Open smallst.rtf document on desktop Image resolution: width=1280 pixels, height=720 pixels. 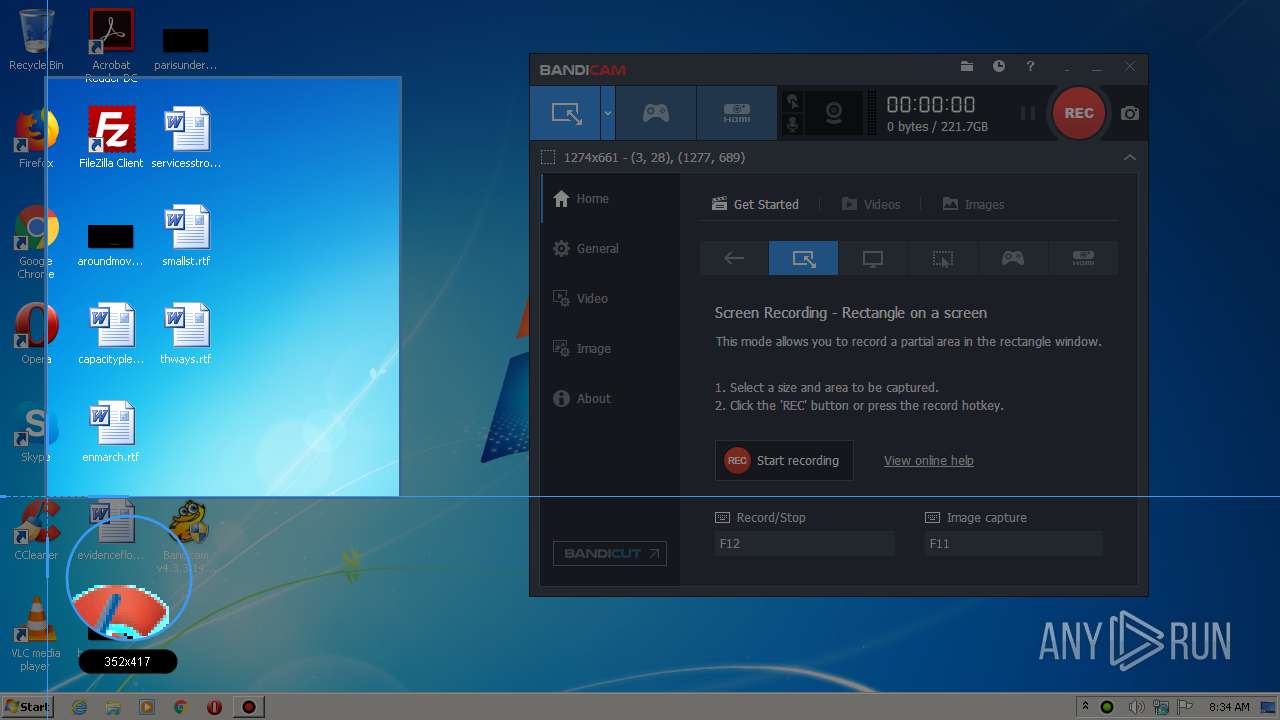pyautogui.click(x=186, y=236)
